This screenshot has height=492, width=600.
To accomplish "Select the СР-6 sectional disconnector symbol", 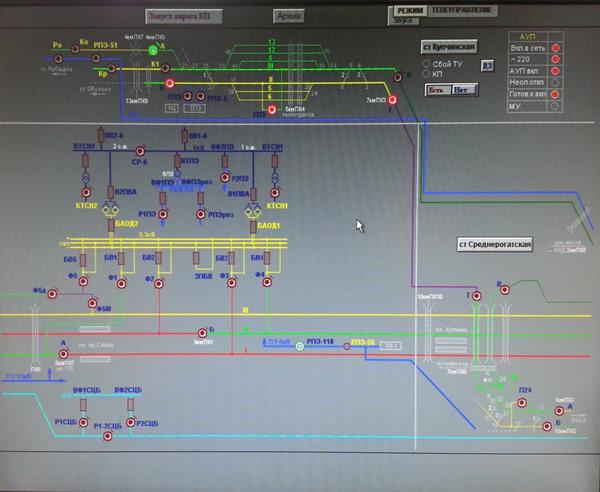I will pyautogui.click(x=140, y=152).
